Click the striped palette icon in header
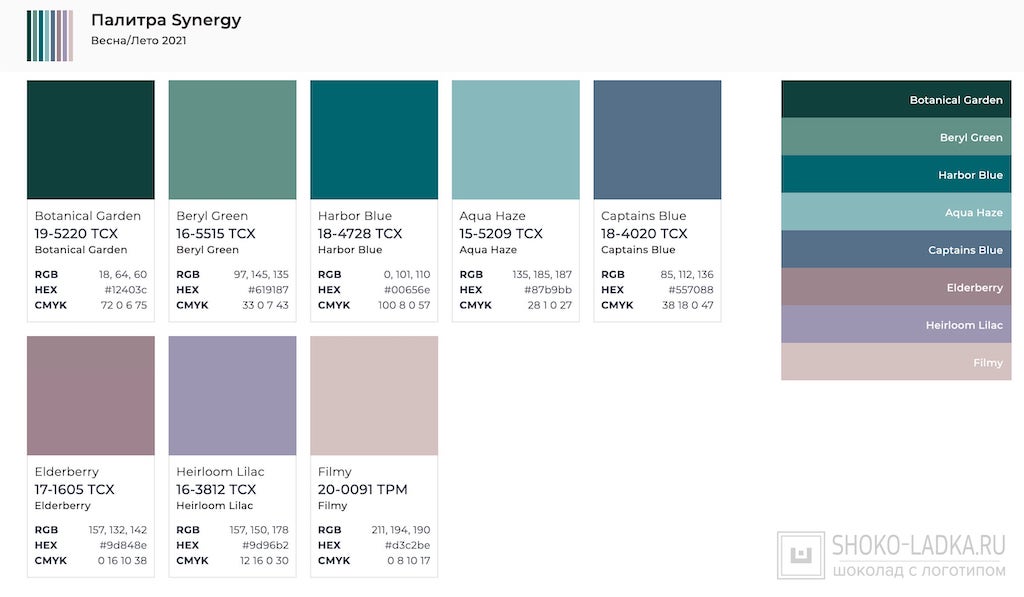This screenshot has height=597, width=1024. coord(50,36)
